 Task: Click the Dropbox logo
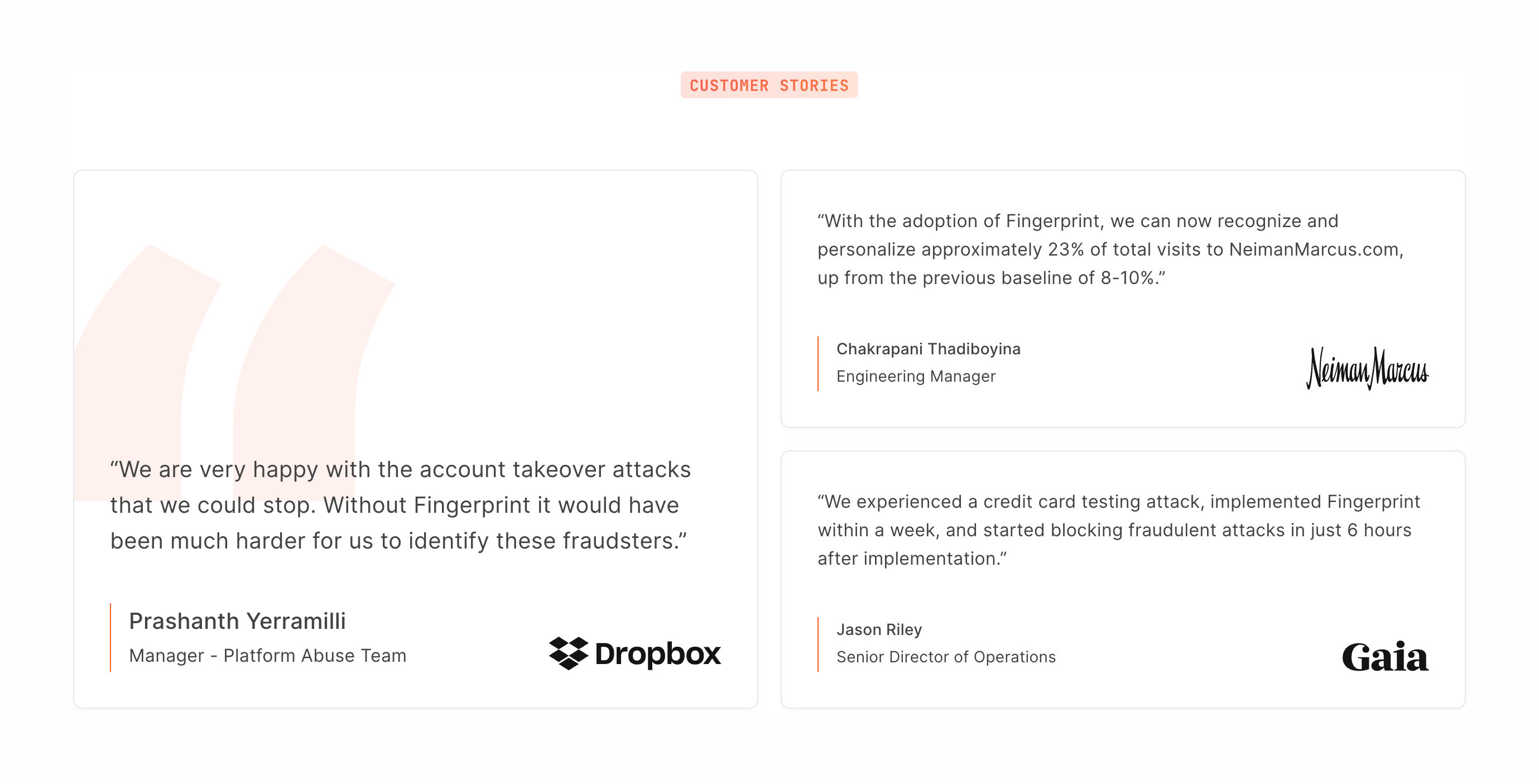pos(634,653)
